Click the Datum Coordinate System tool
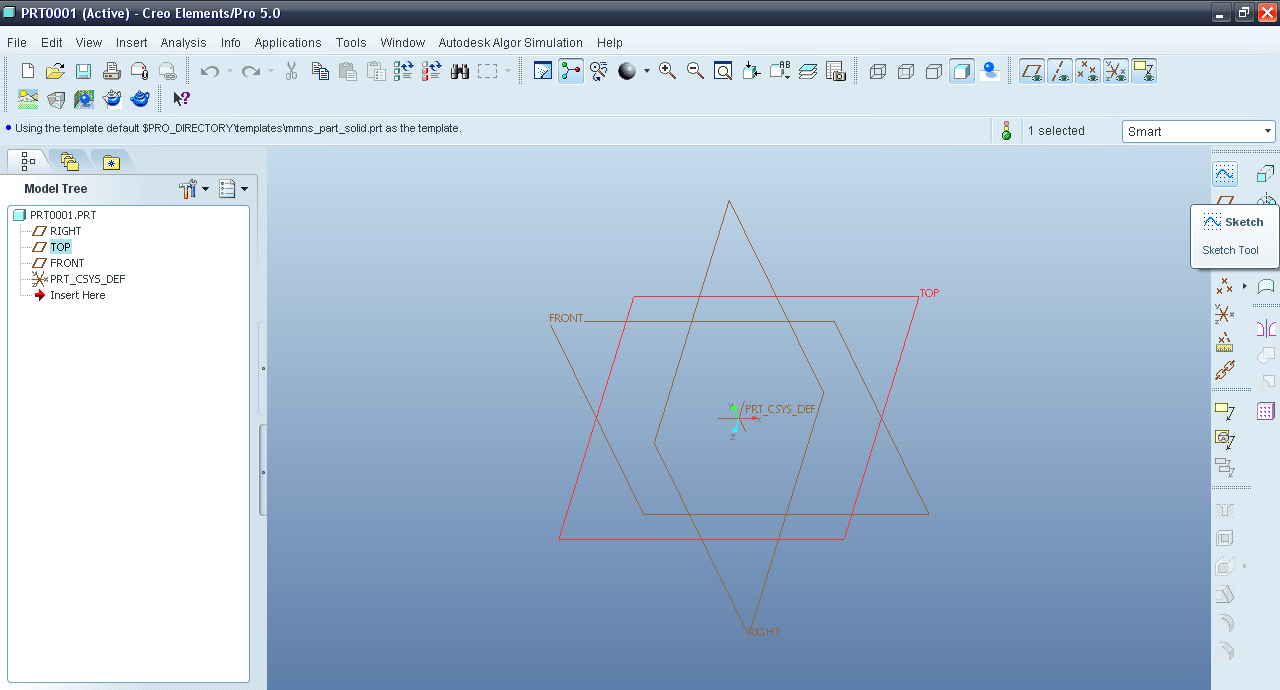 point(1224,314)
